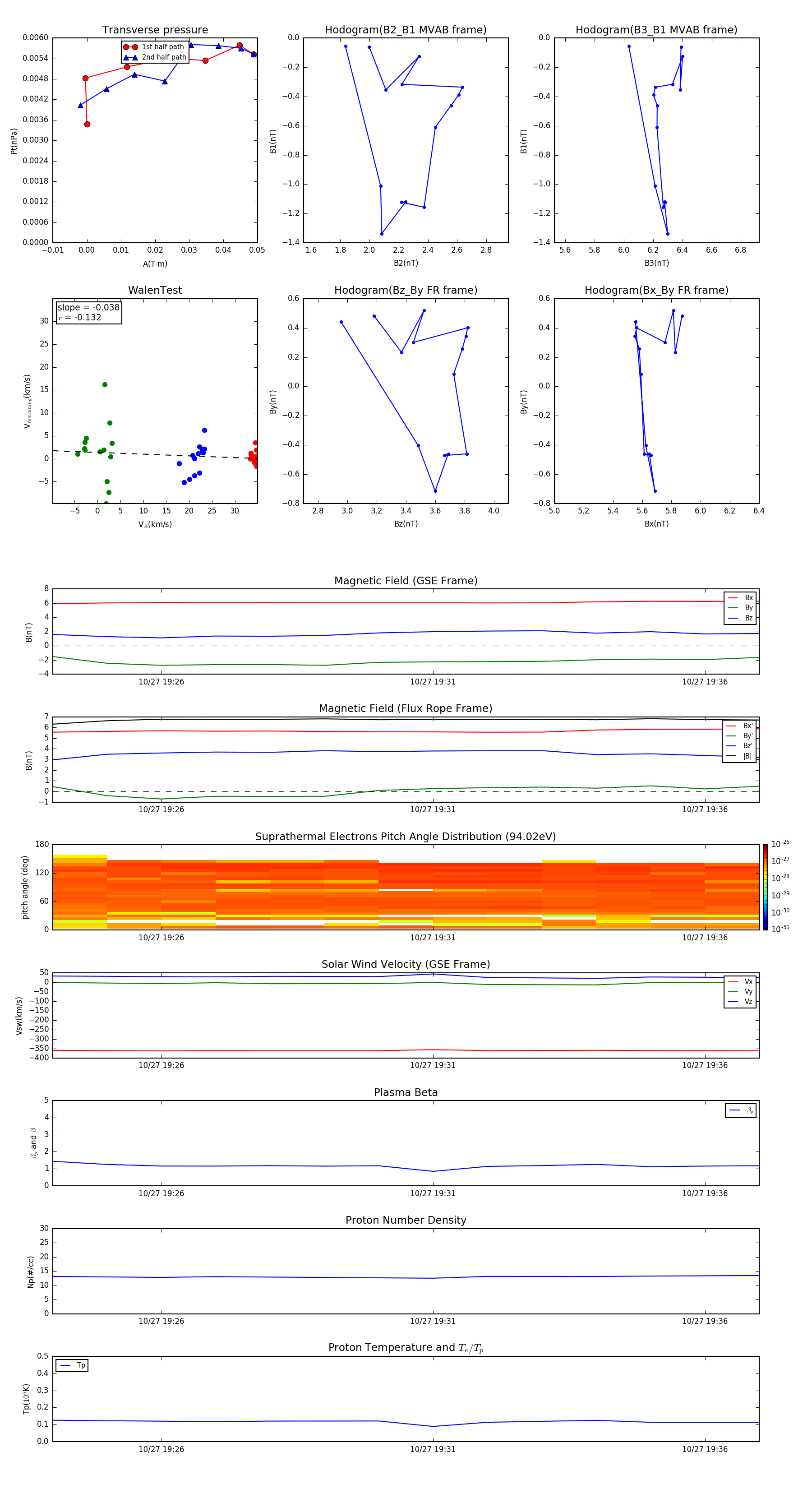This screenshot has height=1489, width=812.
Task: Click the βp legend in Plasma Beta plot
Action: [741, 1110]
